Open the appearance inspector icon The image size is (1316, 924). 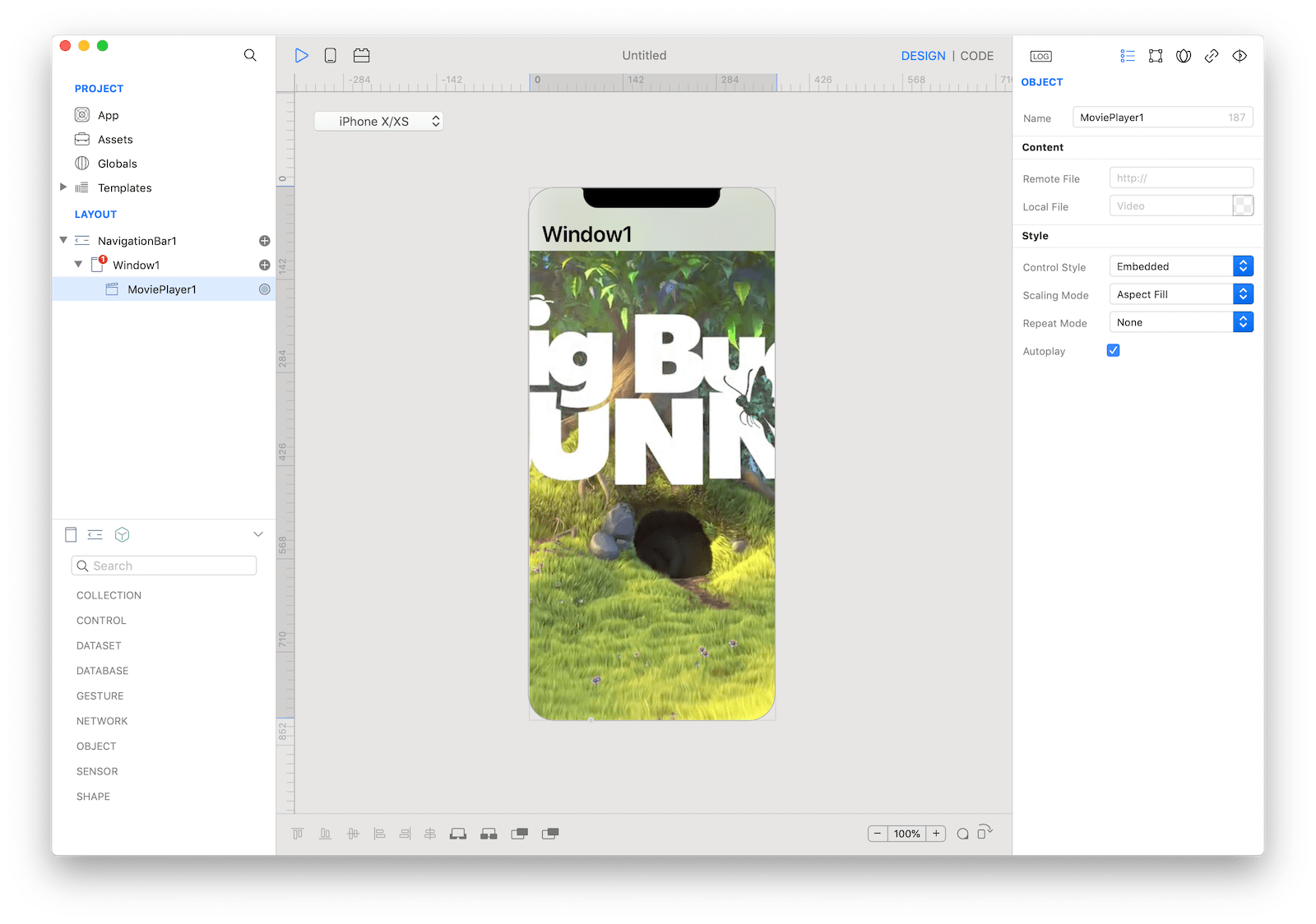1184,56
